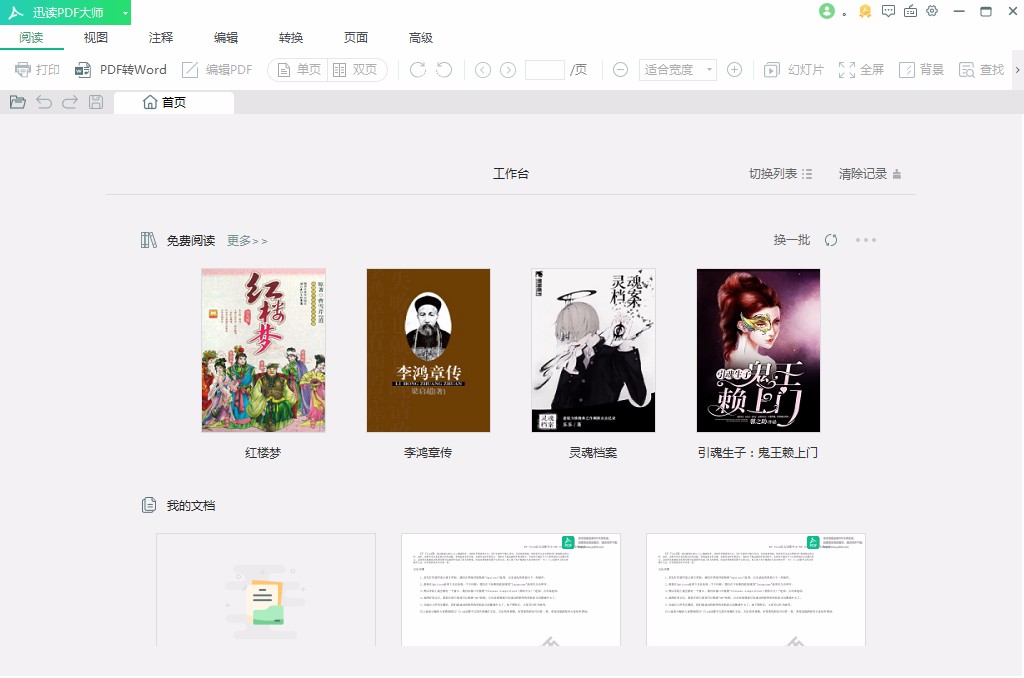Switch workspace to list view (切换列表)
1024x678 pixels.
778,172
